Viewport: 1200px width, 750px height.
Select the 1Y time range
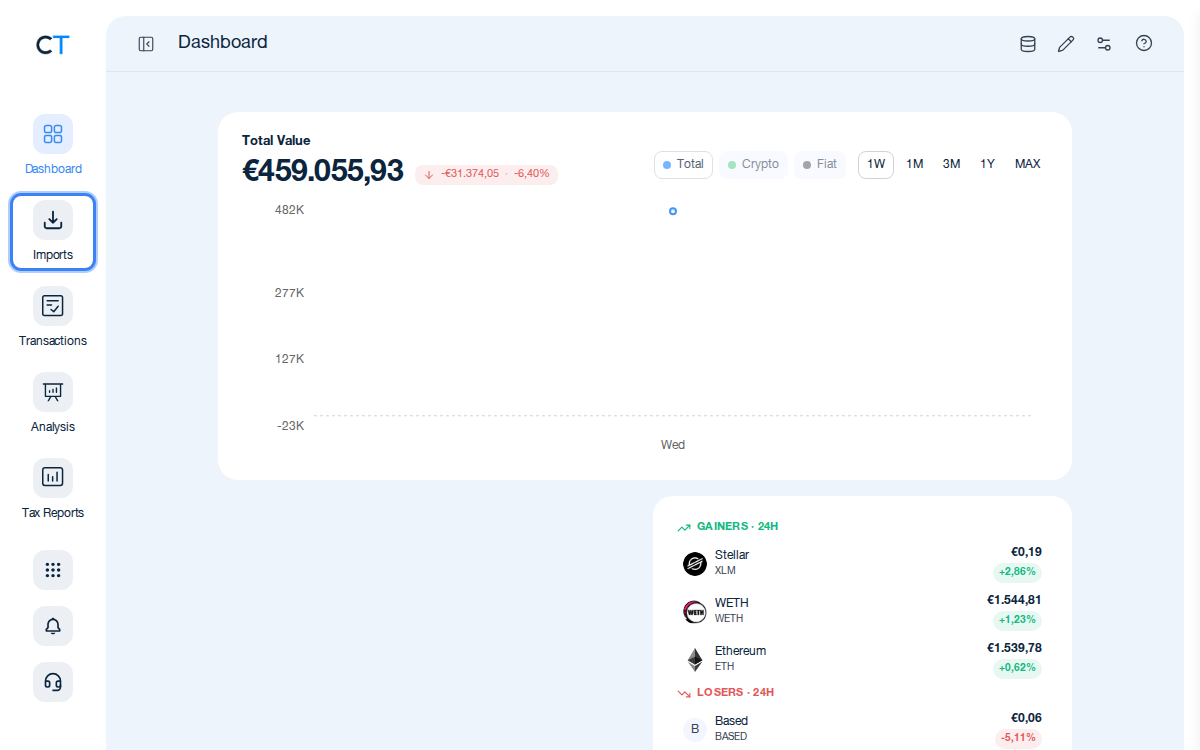(987, 165)
